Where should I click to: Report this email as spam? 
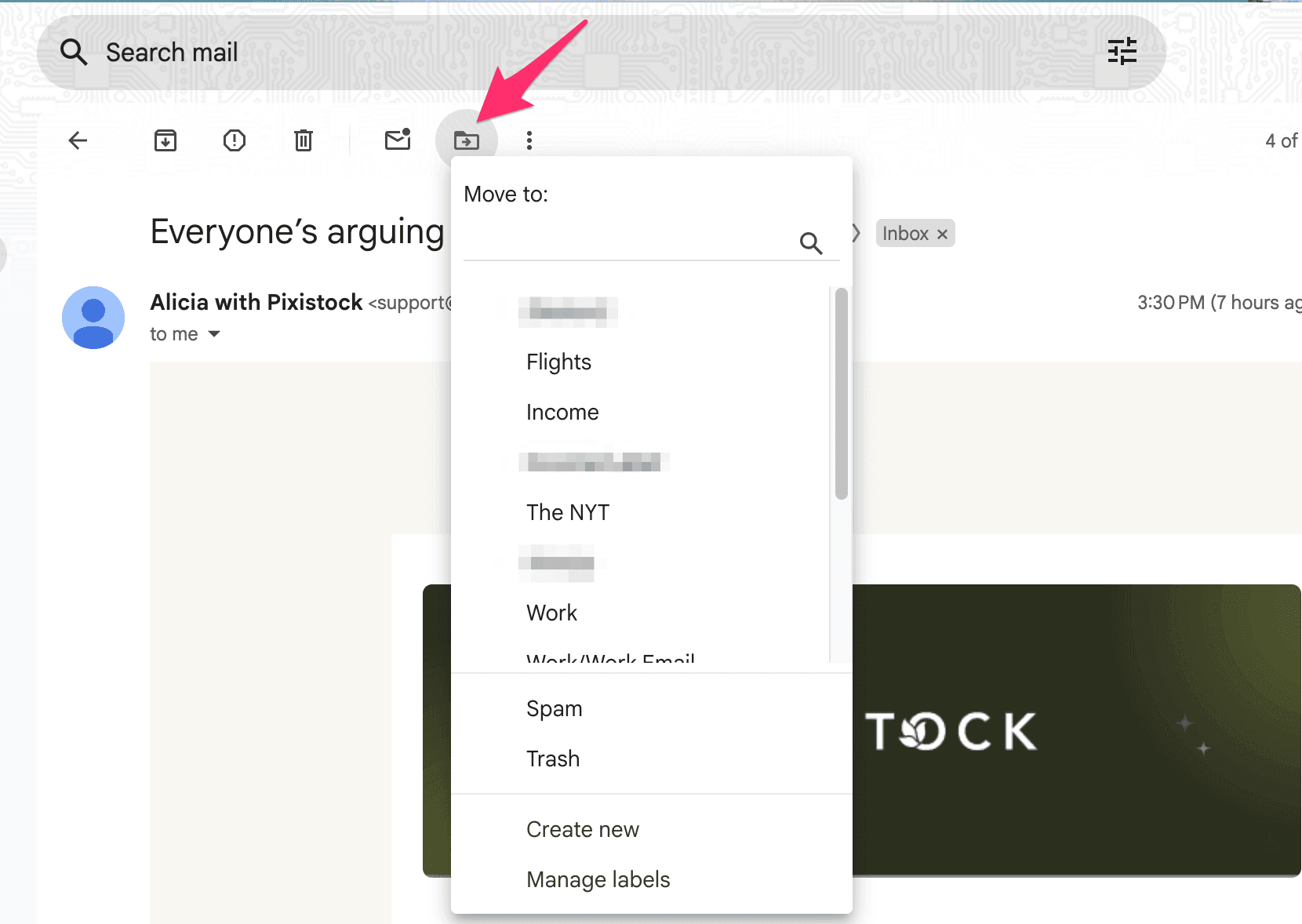234,140
